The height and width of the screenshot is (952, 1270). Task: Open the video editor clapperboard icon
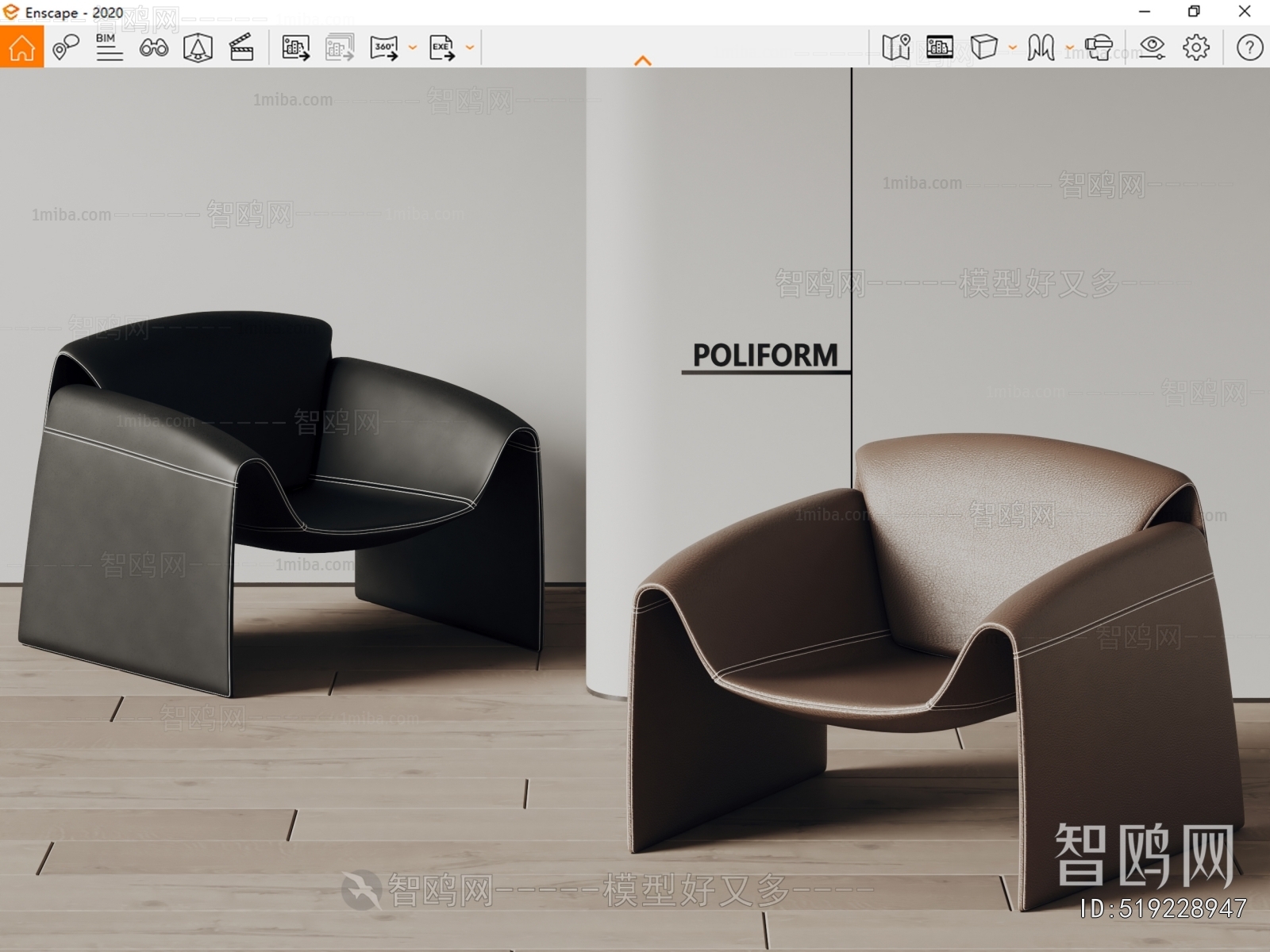241,48
